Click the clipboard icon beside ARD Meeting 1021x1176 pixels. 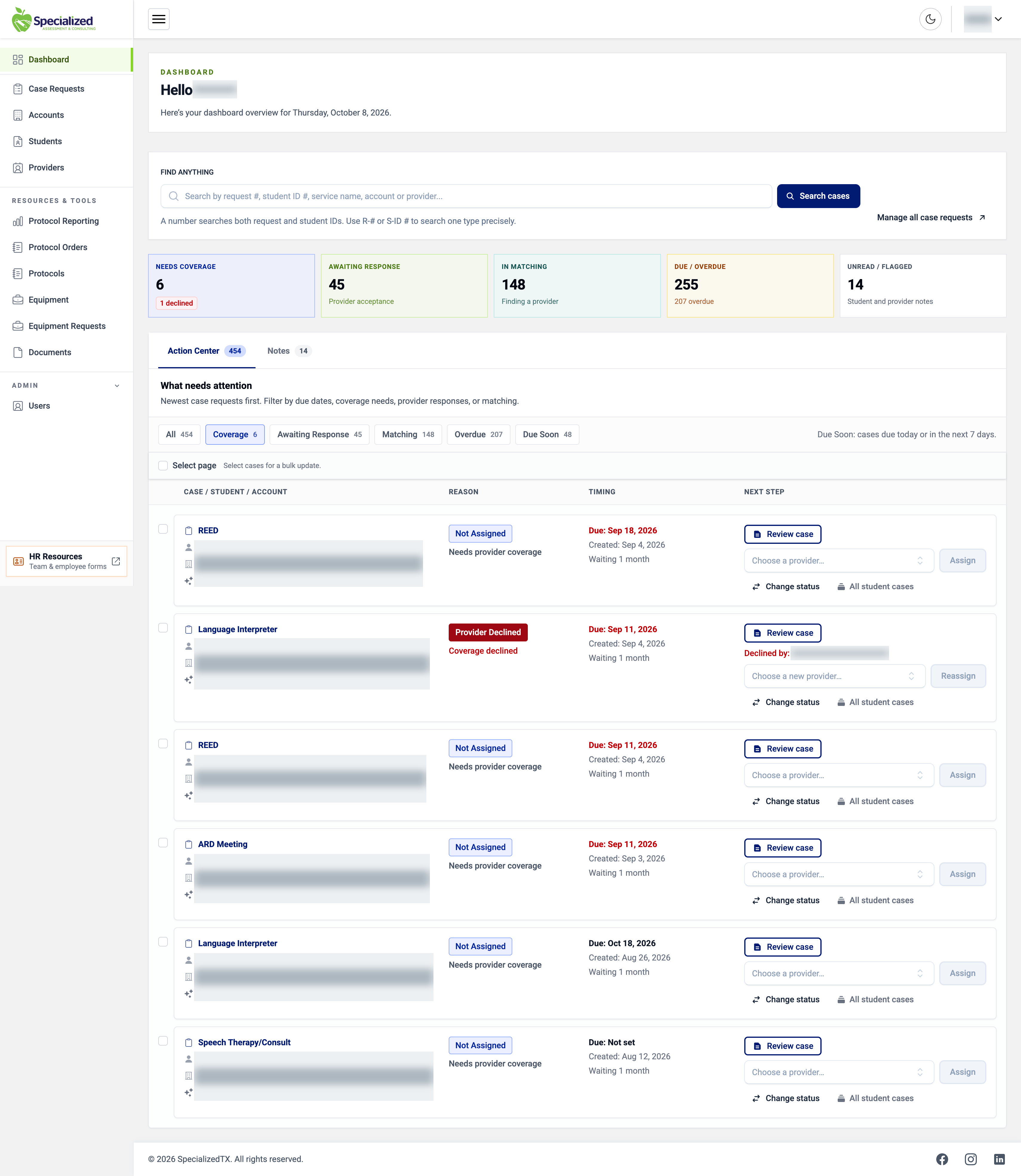coord(189,844)
